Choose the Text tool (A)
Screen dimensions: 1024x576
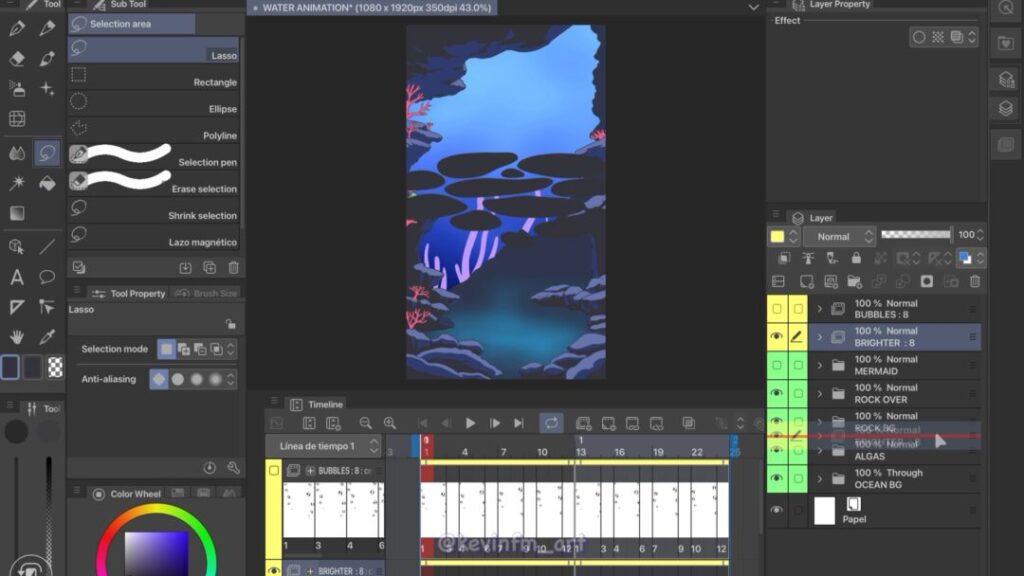(17, 277)
